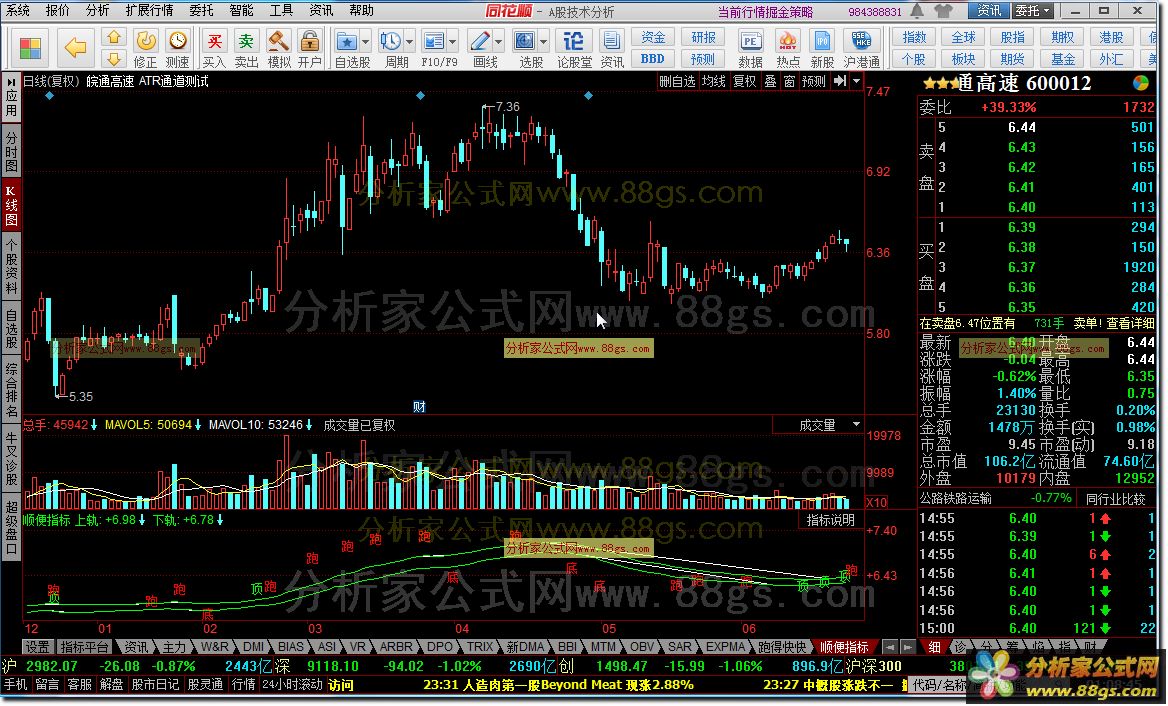Click the pie chart icon beside 600012
1168x706 pixels.
click(1140, 83)
